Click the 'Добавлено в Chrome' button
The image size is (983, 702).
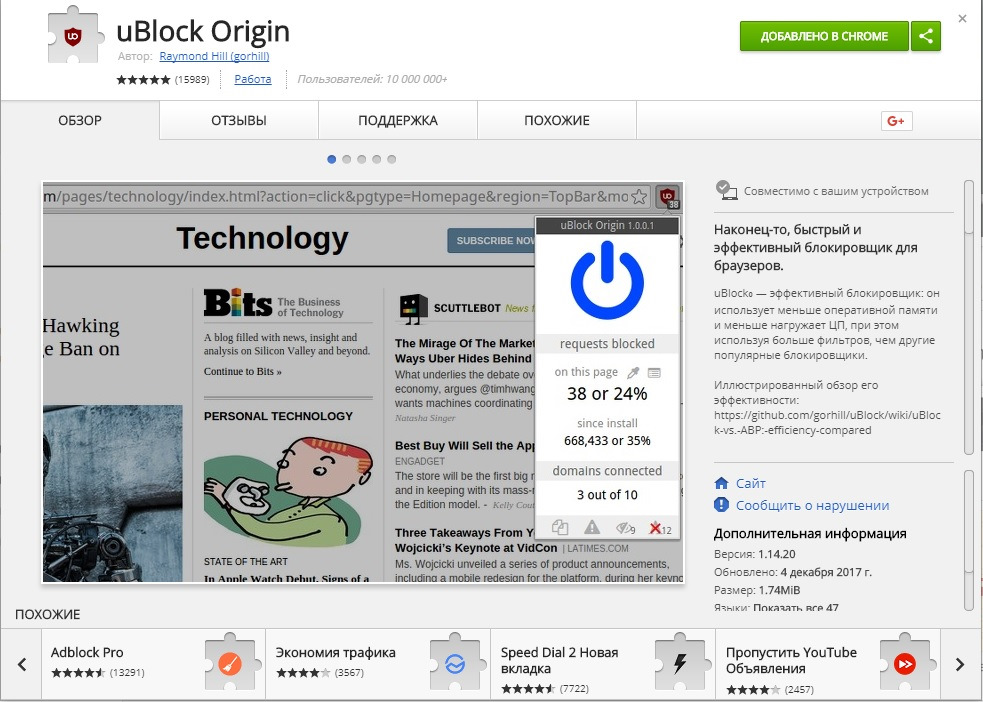[x=824, y=36]
